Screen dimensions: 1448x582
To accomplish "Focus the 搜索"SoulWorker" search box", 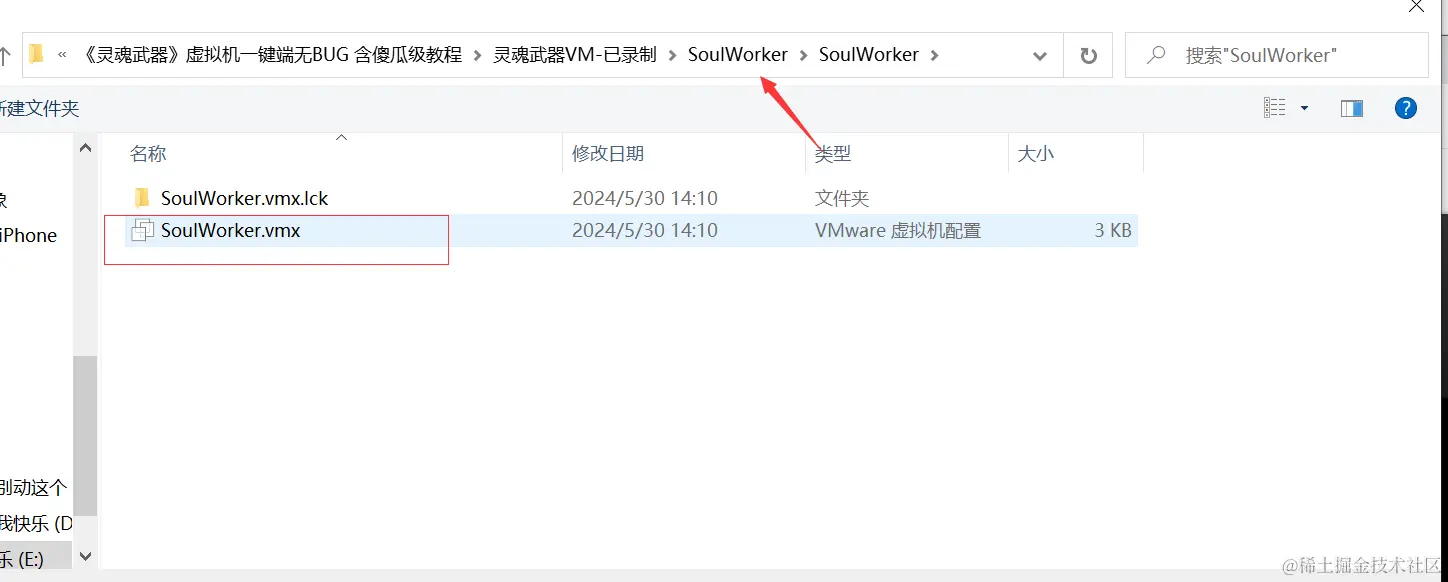I will click(1276, 55).
